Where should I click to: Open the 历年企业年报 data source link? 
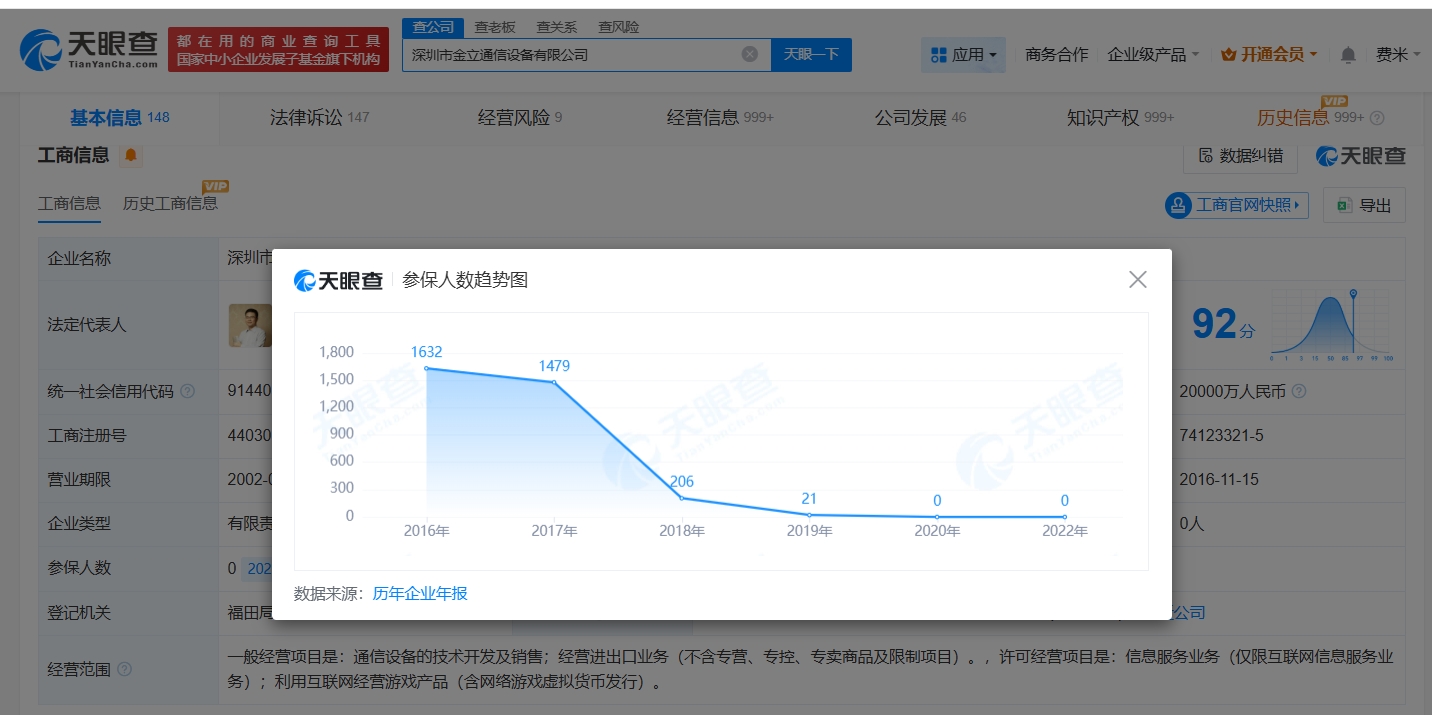pos(420,594)
